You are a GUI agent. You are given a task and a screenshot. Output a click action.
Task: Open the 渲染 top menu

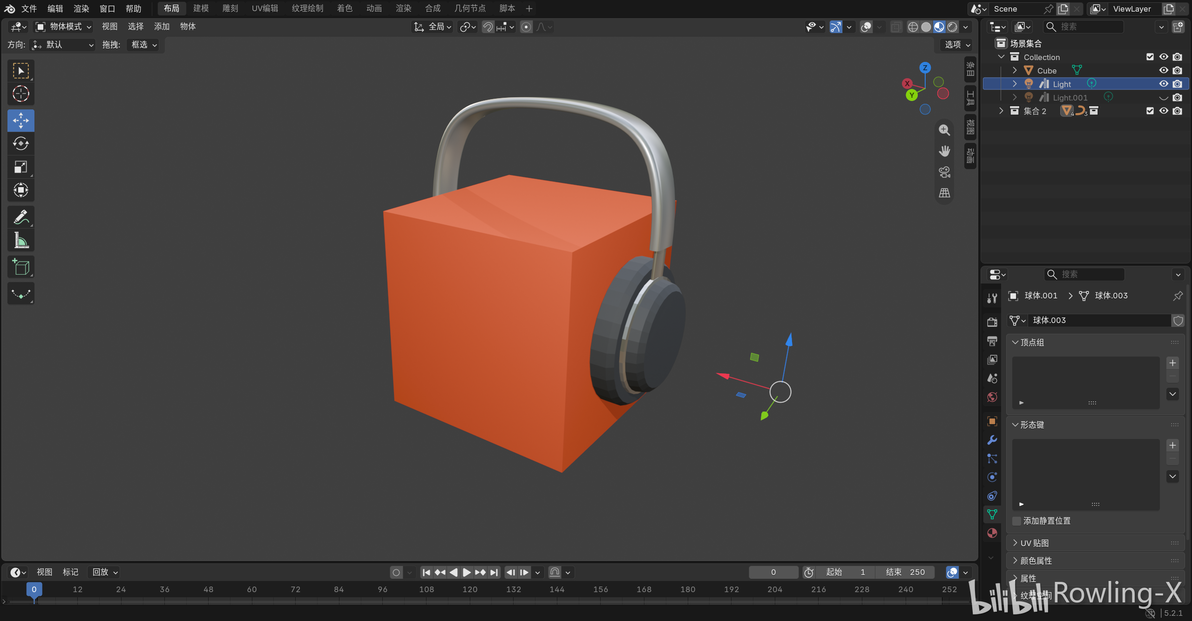pyautogui.click(x=81, y=8)
